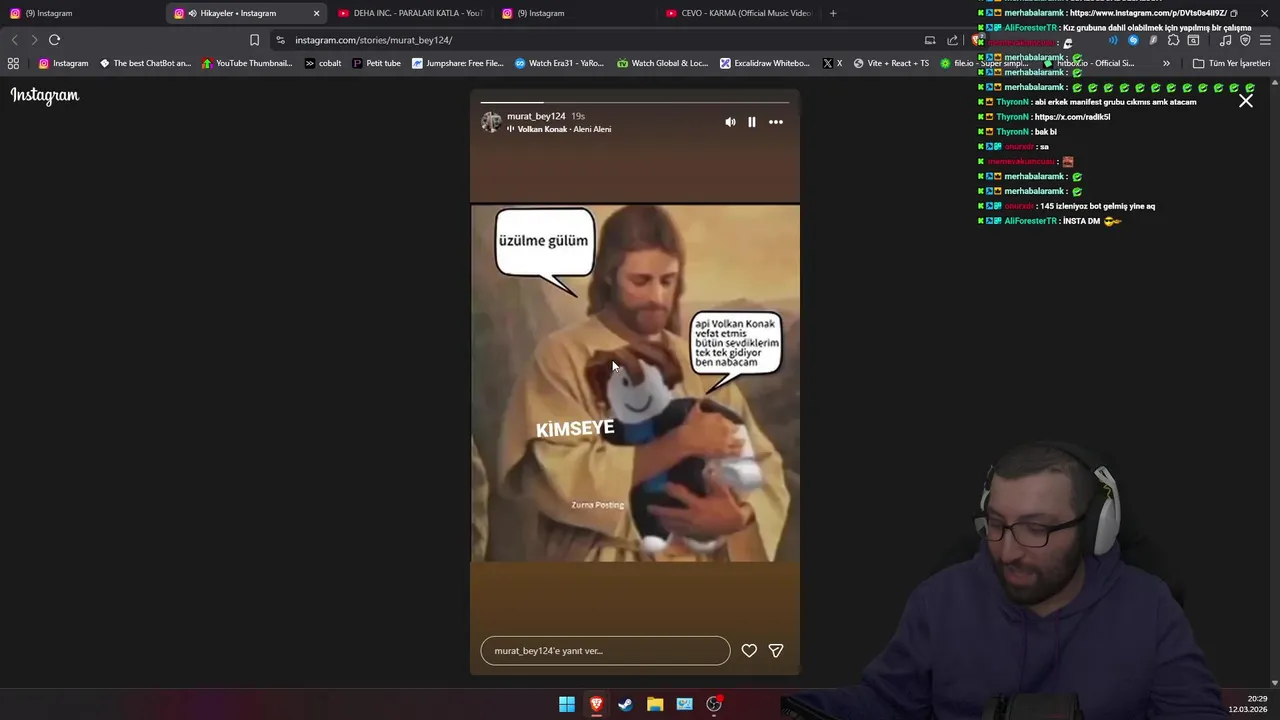
Task: Open the media control music note icon
Action: (x=1225, y=40)
